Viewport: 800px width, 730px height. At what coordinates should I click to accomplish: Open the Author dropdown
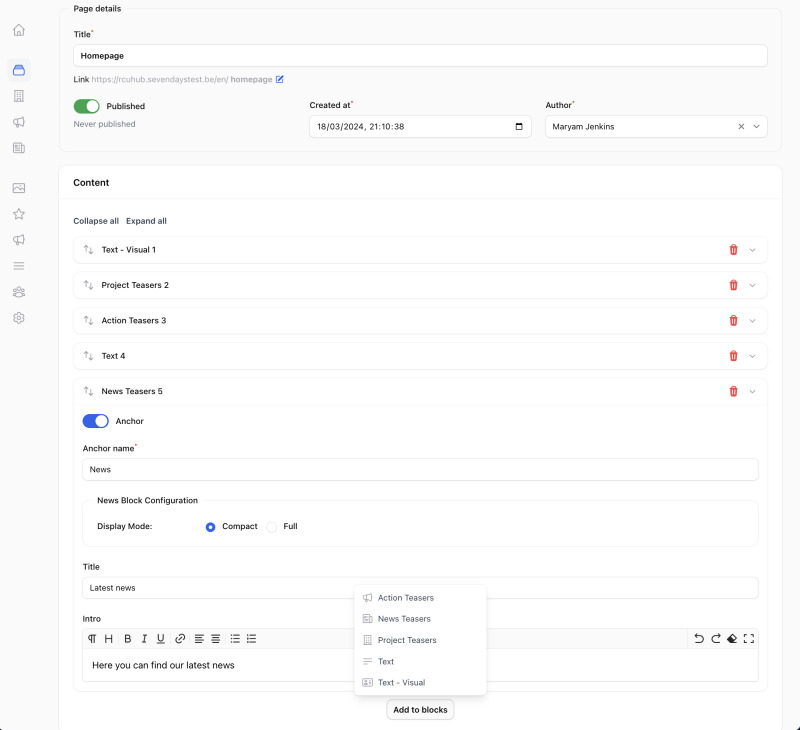(x=757, y=127)
